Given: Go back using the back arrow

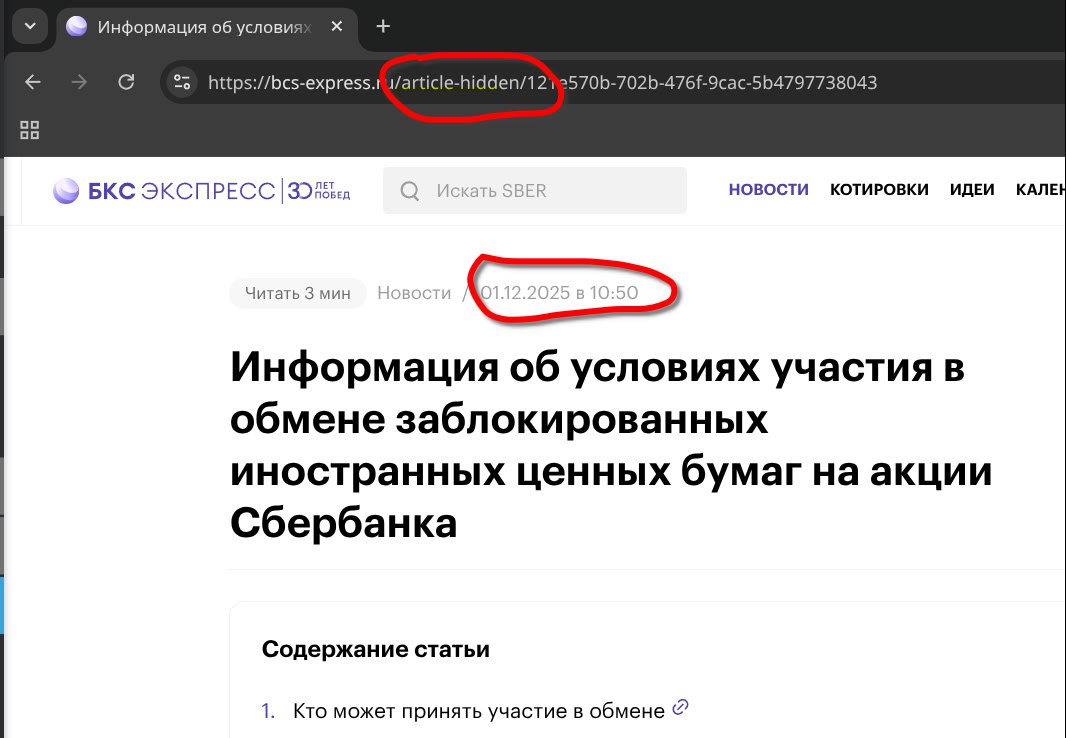Looking at the screenshot, I should point(33,82).
